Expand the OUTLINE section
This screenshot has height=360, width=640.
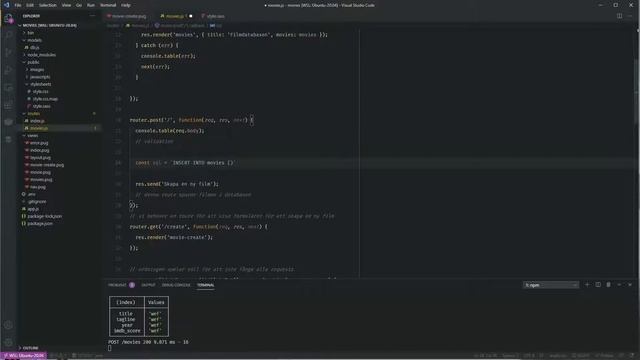[x=31, y=348]
